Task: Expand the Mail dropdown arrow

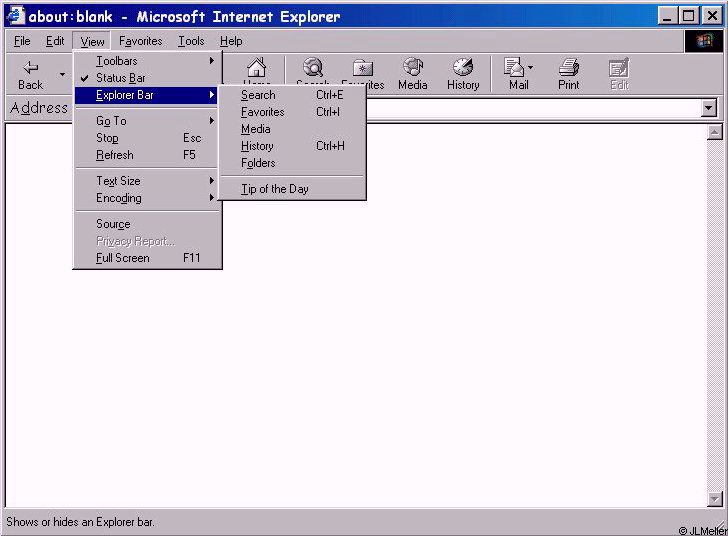Action: click(x=531, y=67)
